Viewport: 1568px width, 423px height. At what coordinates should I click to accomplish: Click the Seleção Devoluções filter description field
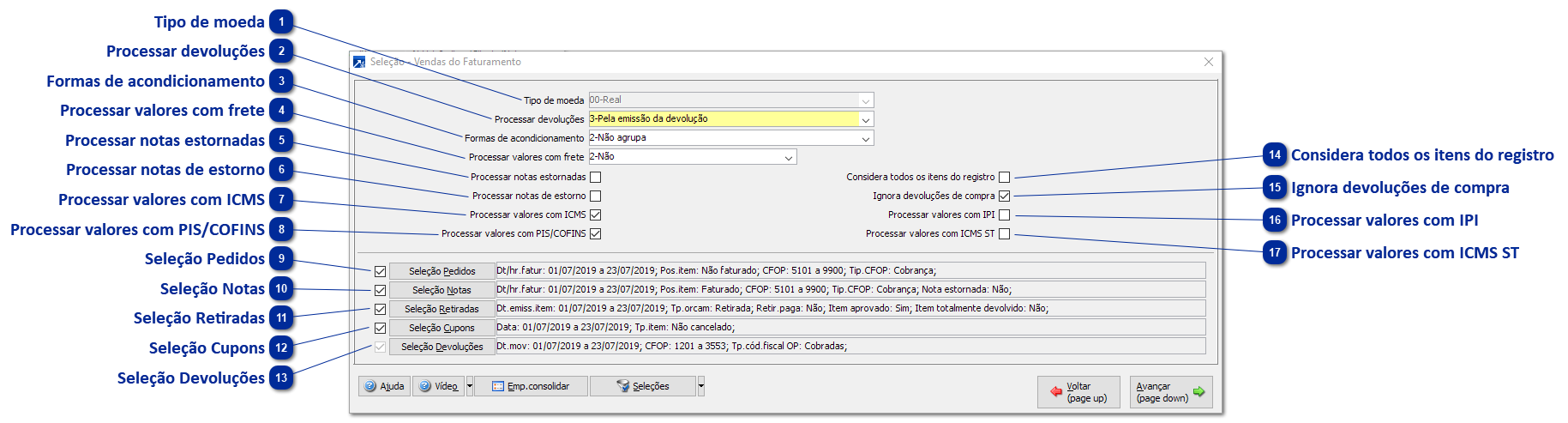click(x=850, y=346)
